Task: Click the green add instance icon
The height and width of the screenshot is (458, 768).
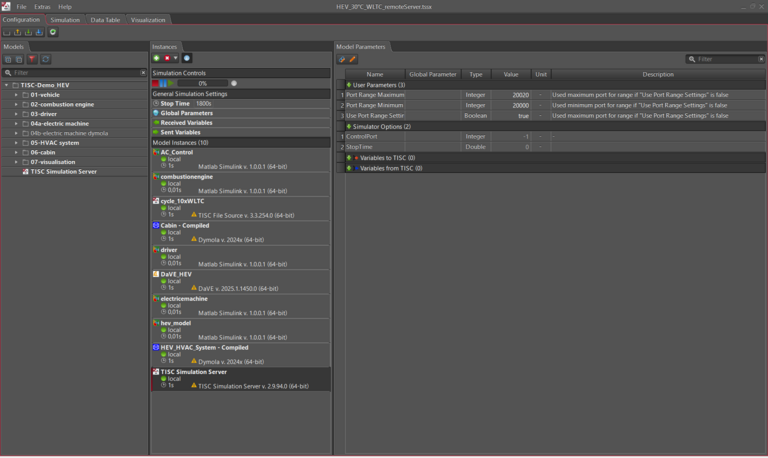Action: pyautogui.click(x=156, y=59)
